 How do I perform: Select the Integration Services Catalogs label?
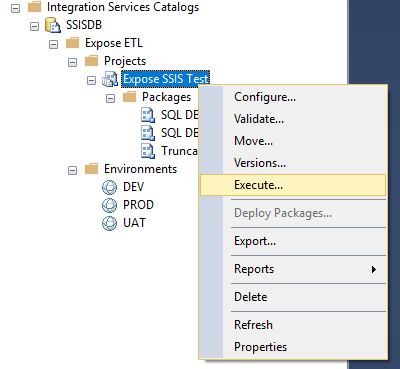(x=123, y=7)
